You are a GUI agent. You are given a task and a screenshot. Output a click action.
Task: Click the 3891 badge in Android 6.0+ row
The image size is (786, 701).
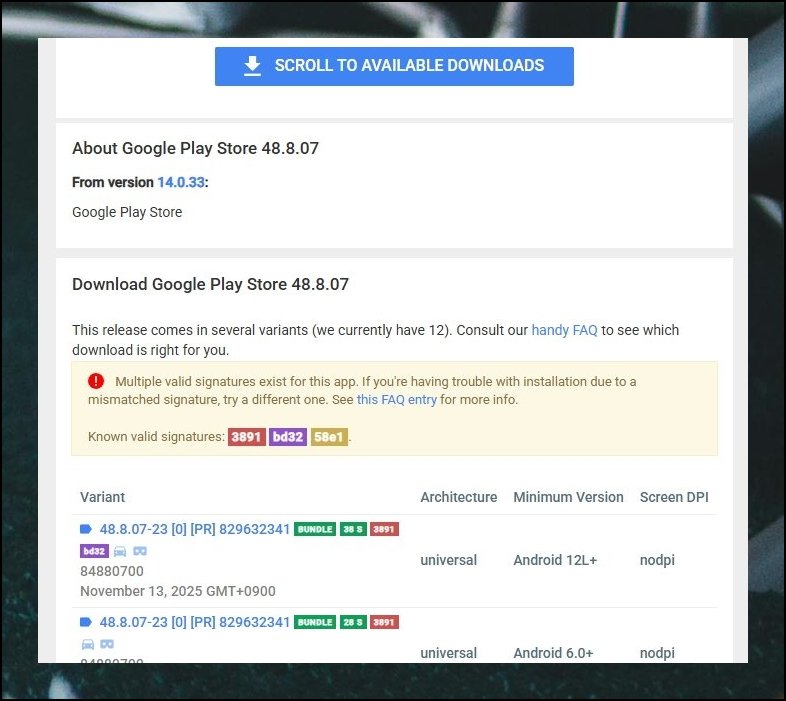[x=384, y=622]
